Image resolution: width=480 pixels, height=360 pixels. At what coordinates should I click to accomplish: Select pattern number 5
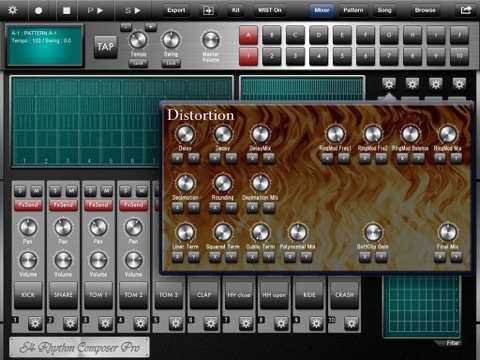[x=342, y=56]
